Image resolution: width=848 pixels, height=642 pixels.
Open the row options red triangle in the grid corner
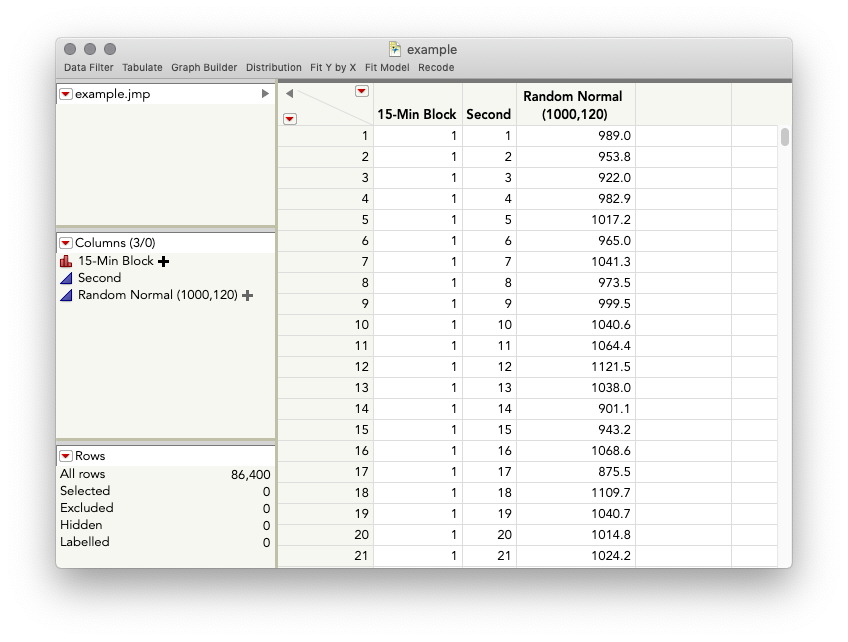290,119
